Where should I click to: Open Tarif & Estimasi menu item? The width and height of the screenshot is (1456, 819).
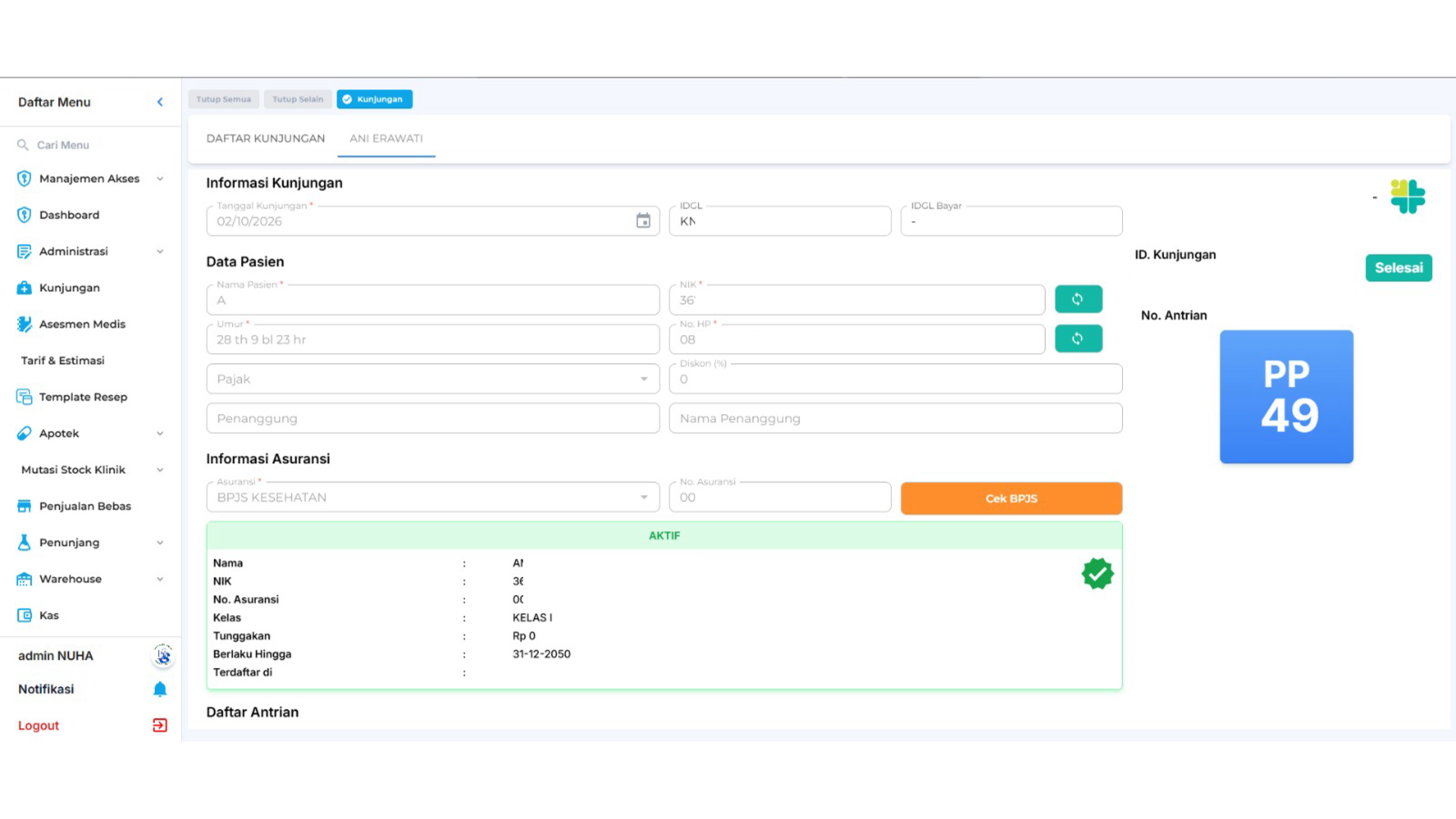[x=63, y=360]
